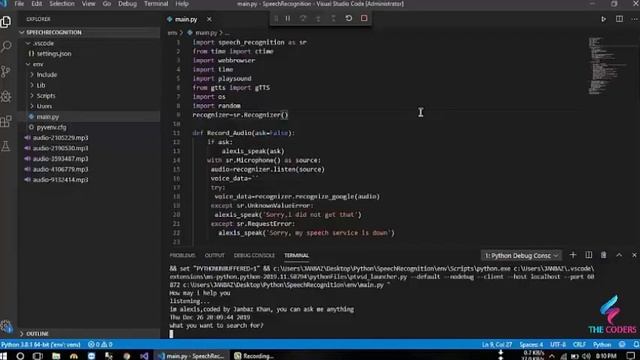Open Manage gear at activity bar bottom
Screen dimensions: 640x360
click(6, 327)
